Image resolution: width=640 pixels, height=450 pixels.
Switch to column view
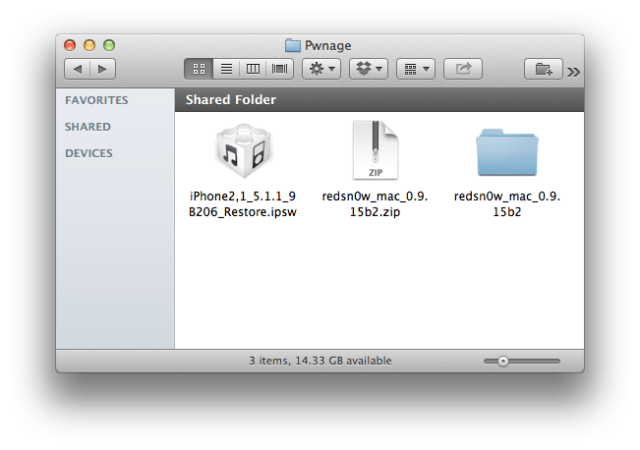(252, 69)
